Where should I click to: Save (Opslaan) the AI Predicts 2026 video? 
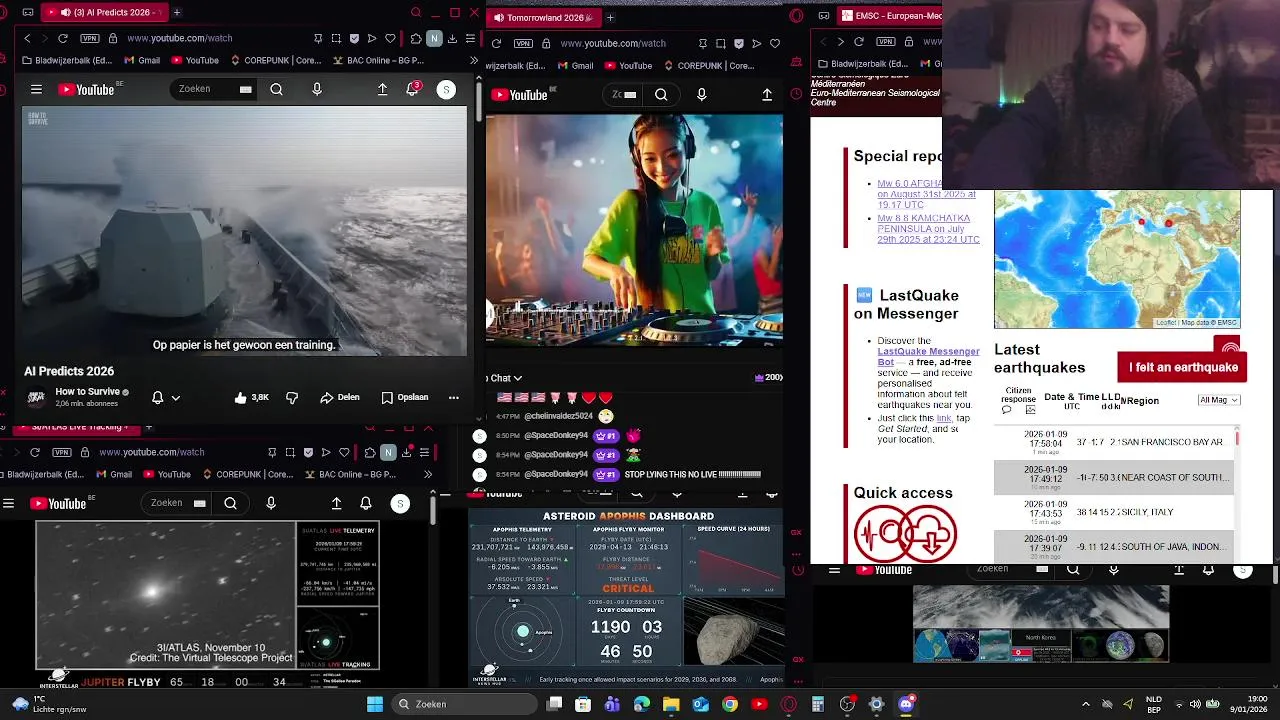point(405,397)
